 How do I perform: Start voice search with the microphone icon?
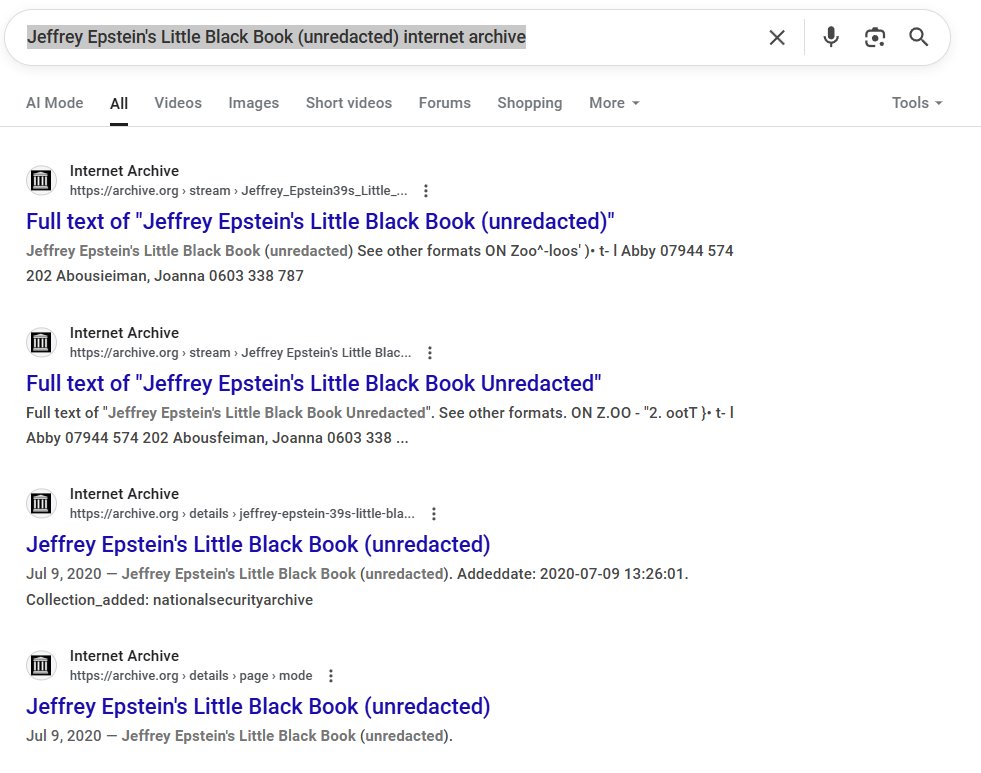click(x=831, y=38)
